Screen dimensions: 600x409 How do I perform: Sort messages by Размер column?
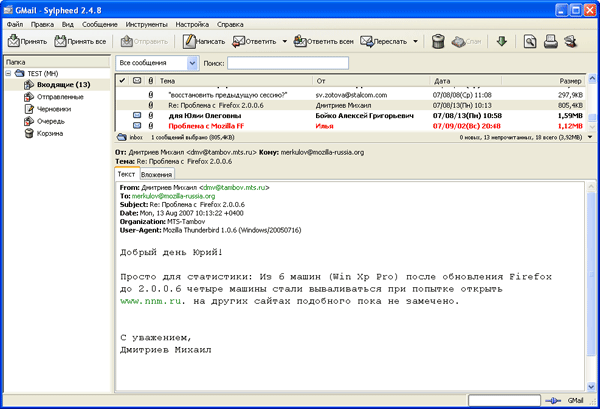click(543, 81)
